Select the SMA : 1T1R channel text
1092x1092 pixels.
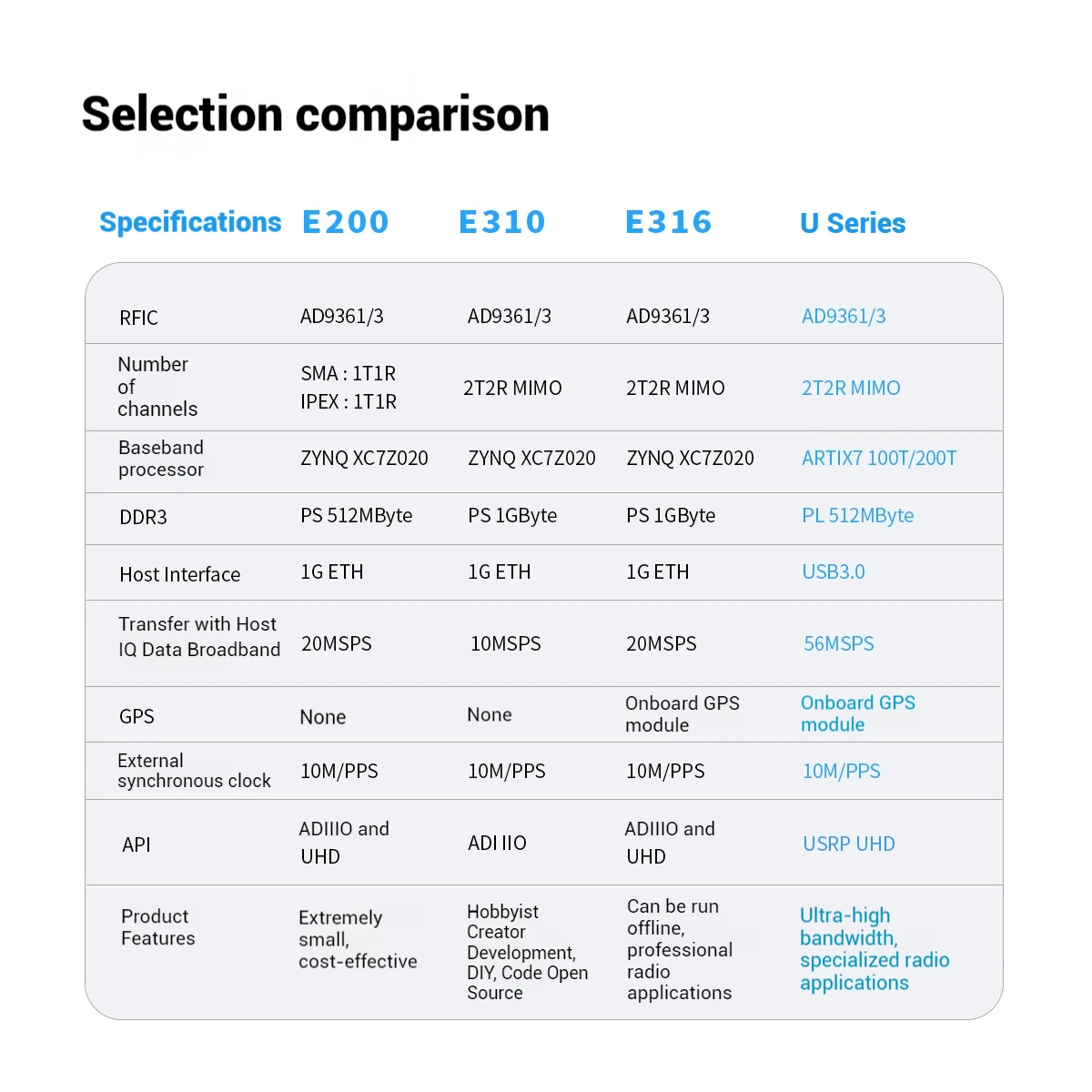coord(348,374)
